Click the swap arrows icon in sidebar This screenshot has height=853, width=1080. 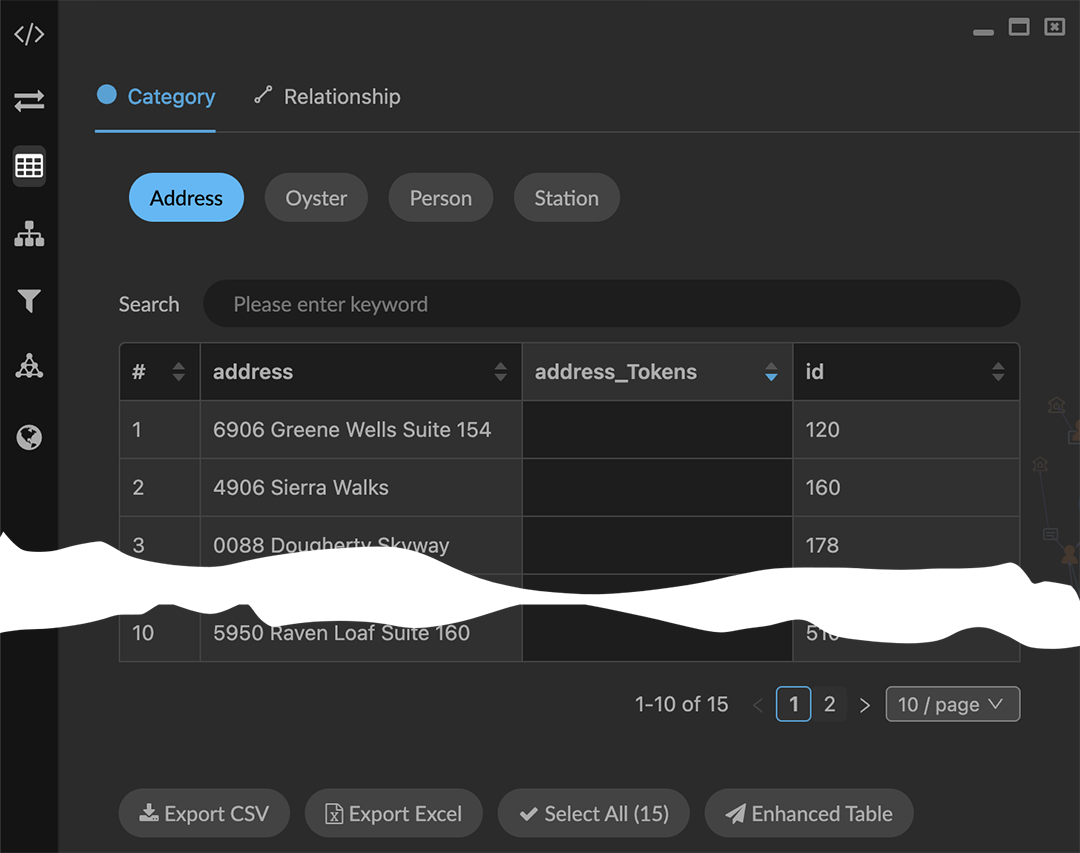click(29, 101)
